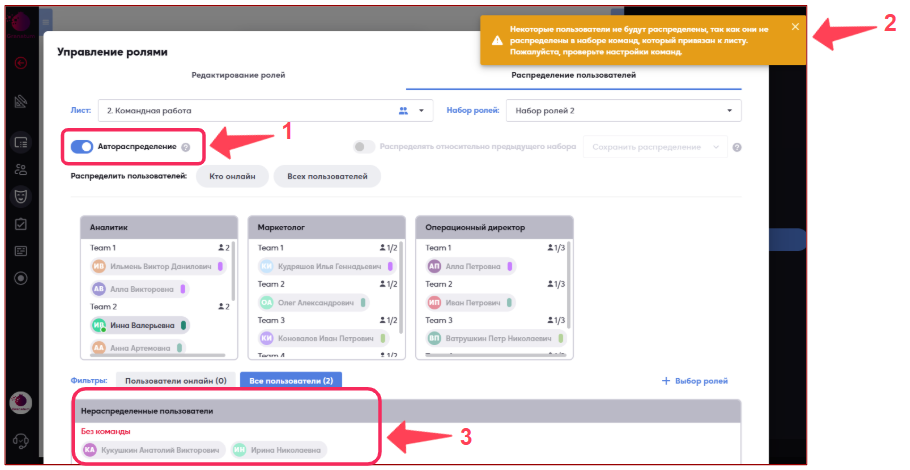Open the mask roles icon in sidebar
The height and width of the screenshot is (470, 910).
click(20, 196)
